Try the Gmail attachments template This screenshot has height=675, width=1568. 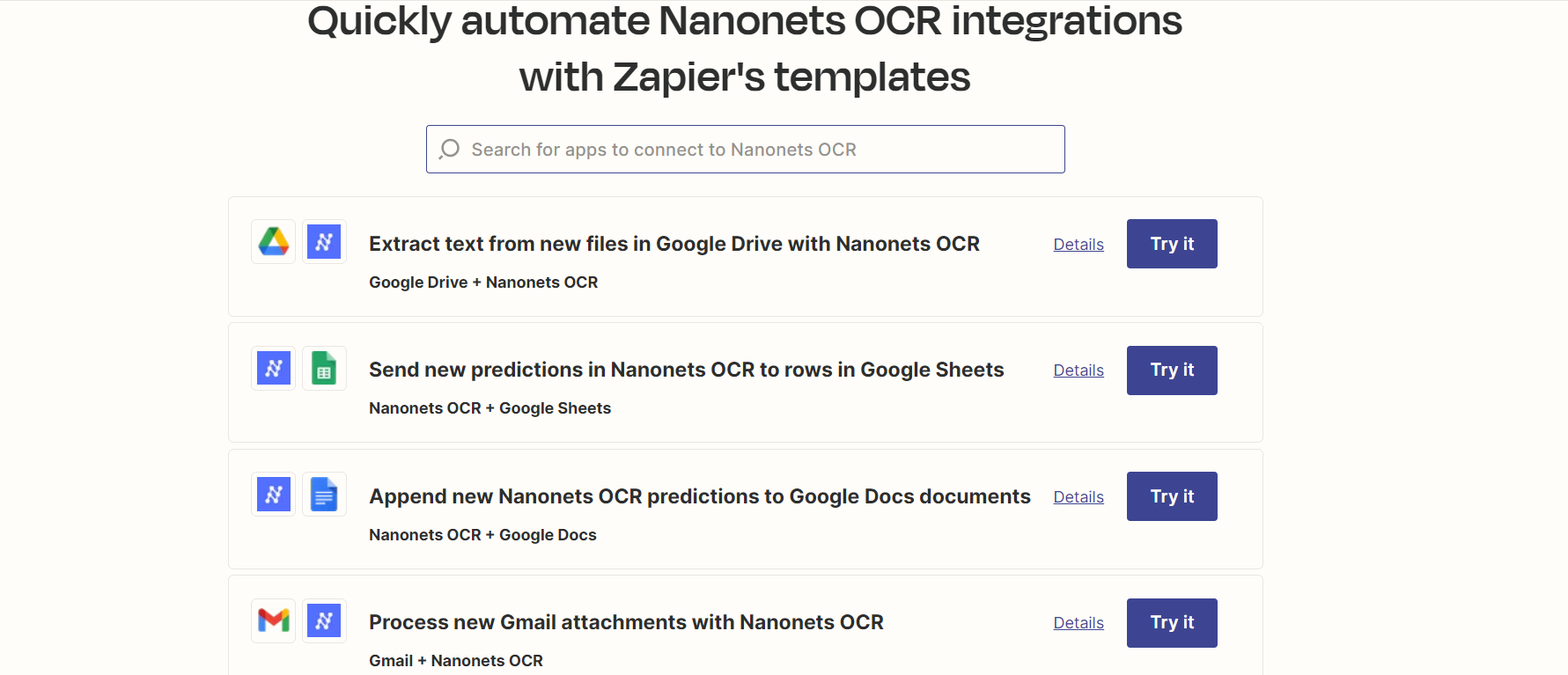coord(1172,623)
